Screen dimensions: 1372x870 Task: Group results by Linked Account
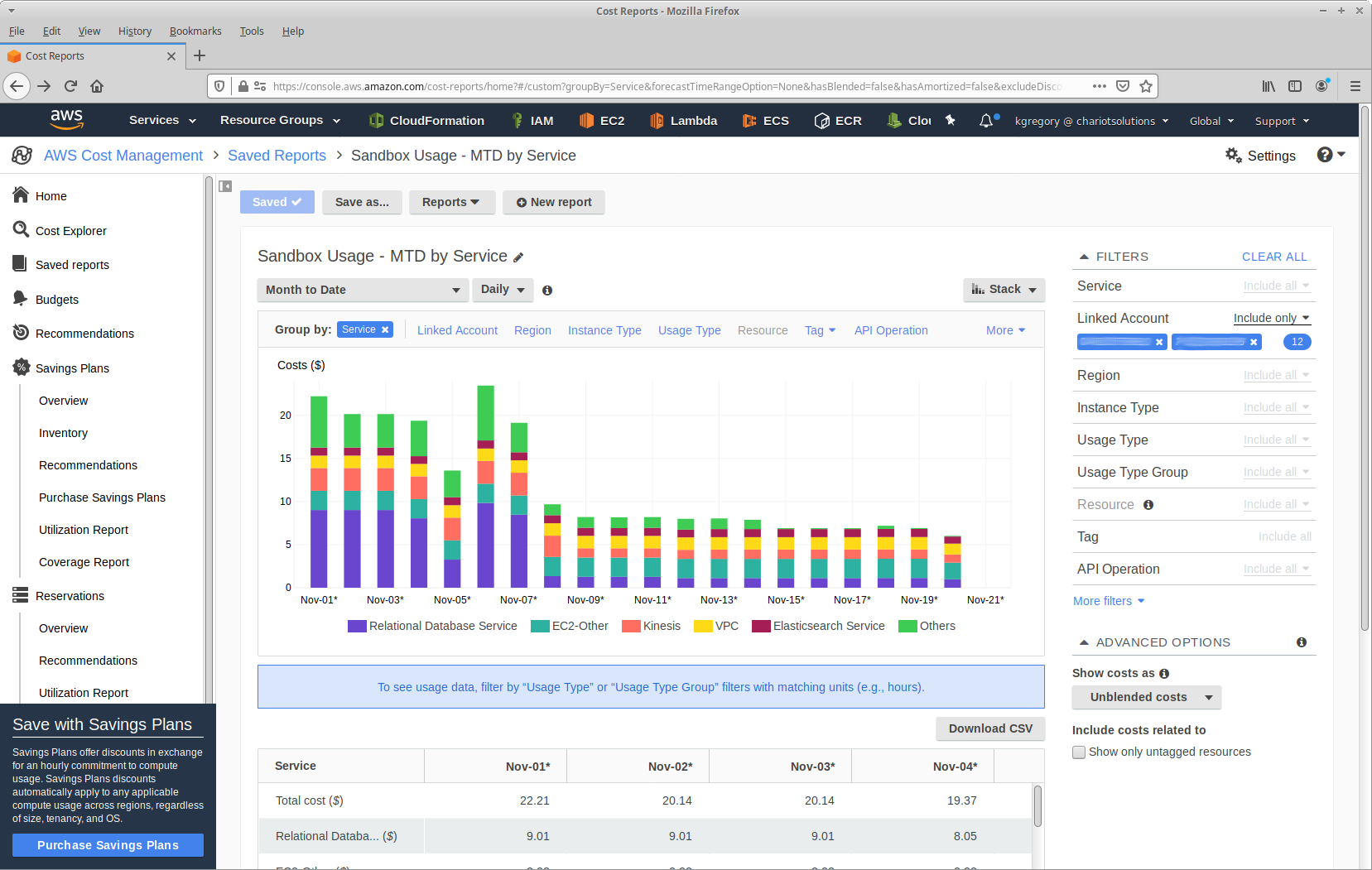457,330
